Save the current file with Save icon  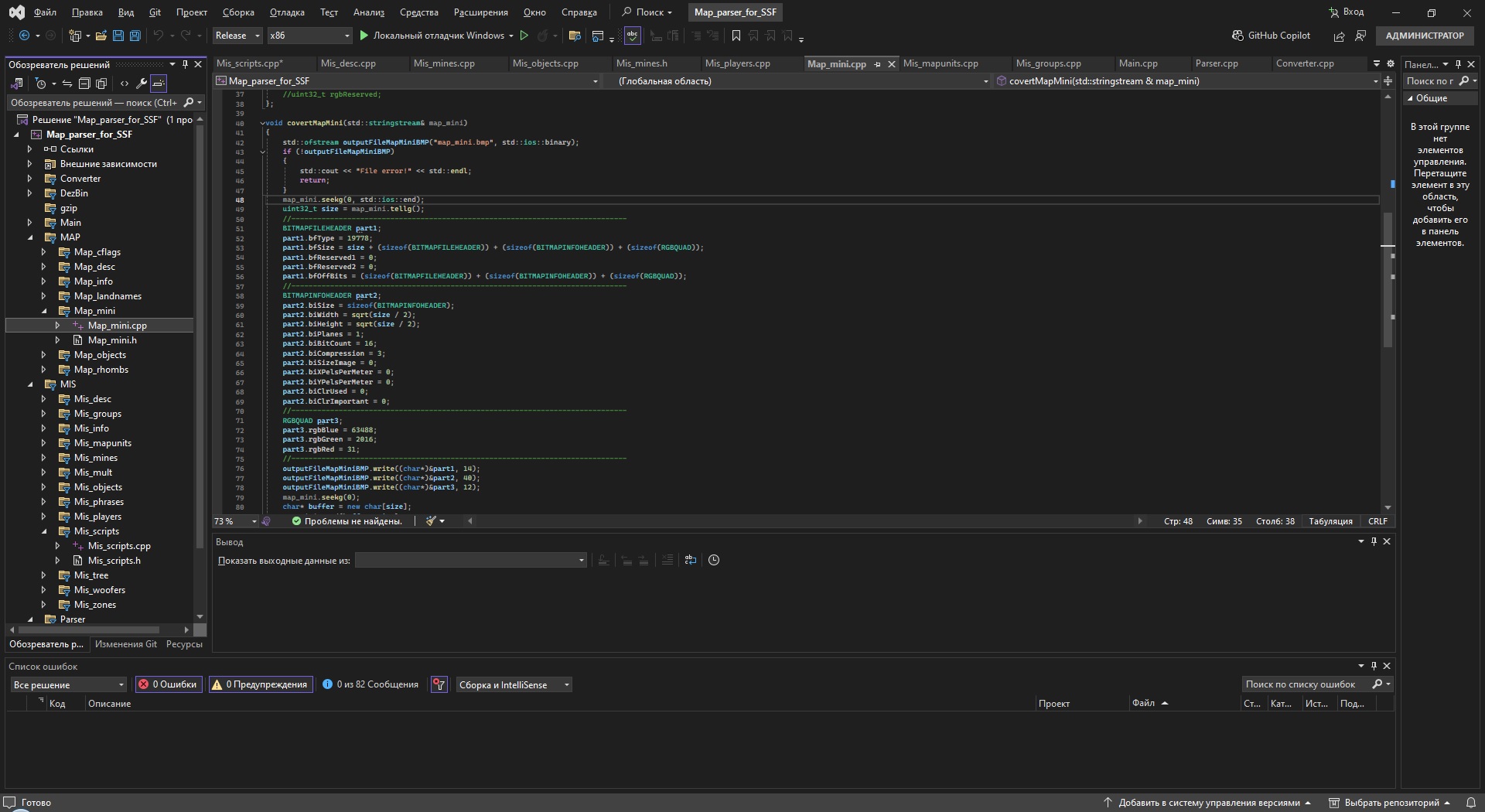click(x=118, y=36)
